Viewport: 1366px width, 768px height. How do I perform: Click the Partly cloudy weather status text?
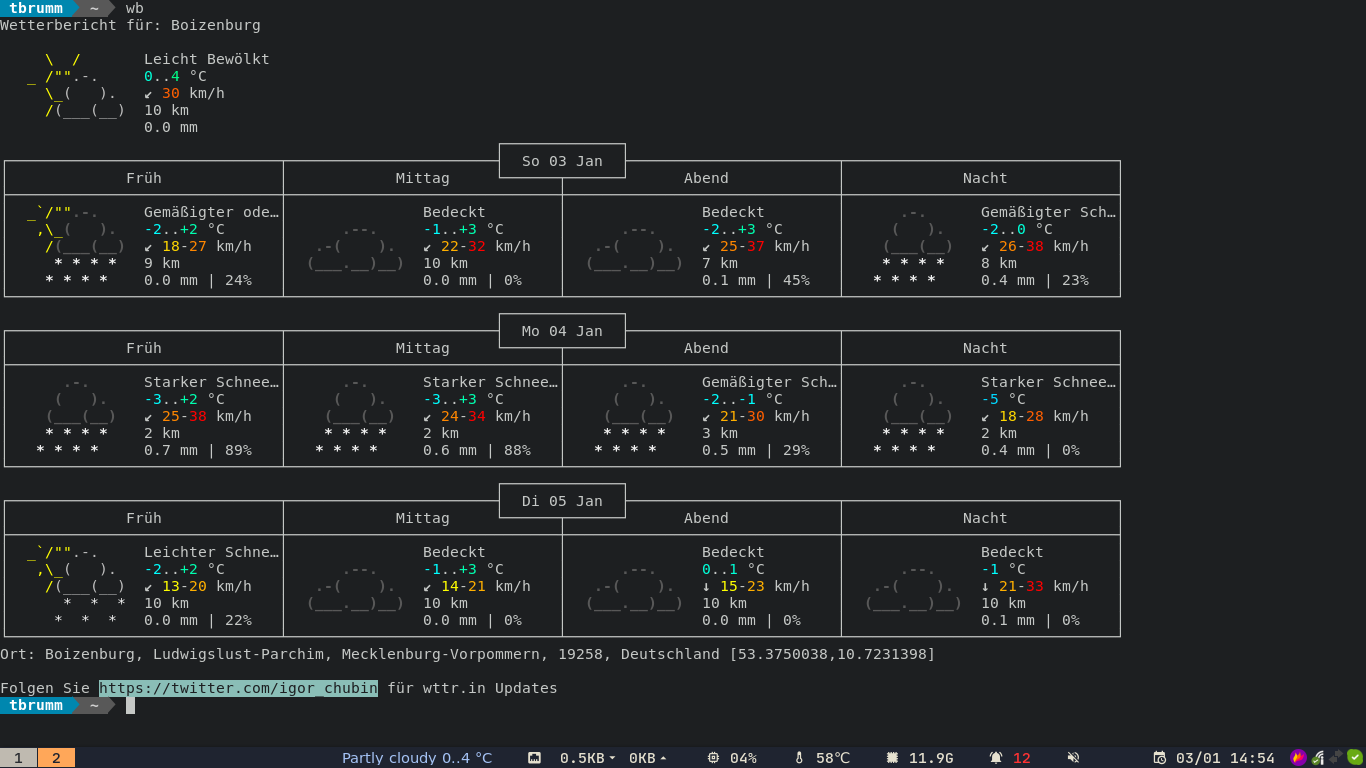[416, 758]
